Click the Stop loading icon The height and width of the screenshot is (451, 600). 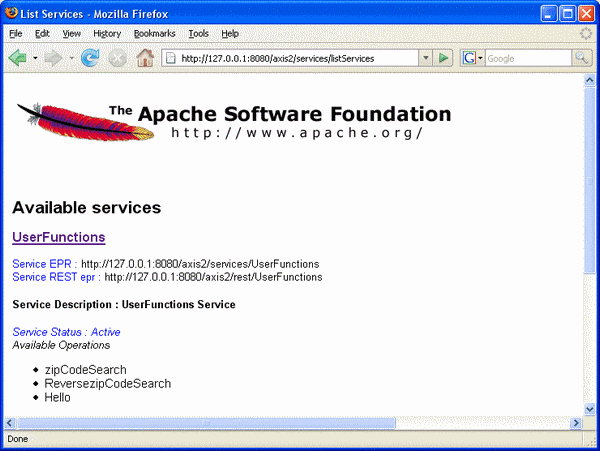click(118, 58)
